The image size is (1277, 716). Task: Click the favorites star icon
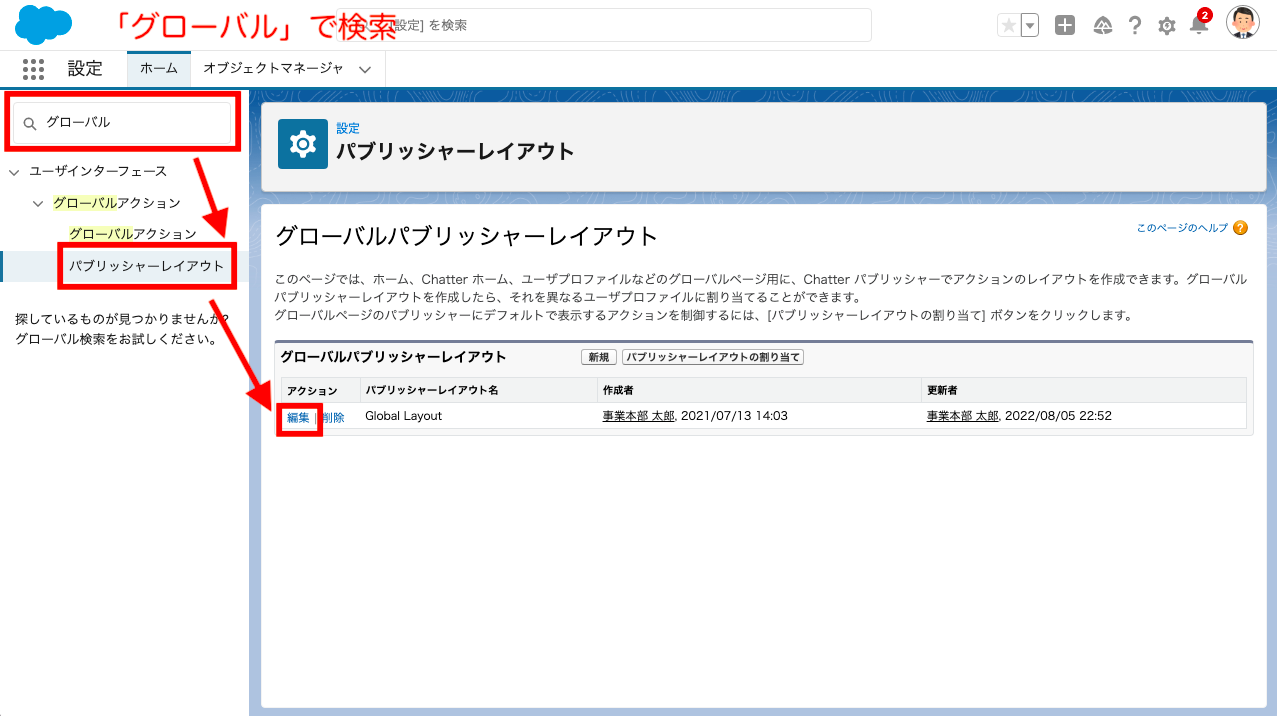coord(1008,26)
